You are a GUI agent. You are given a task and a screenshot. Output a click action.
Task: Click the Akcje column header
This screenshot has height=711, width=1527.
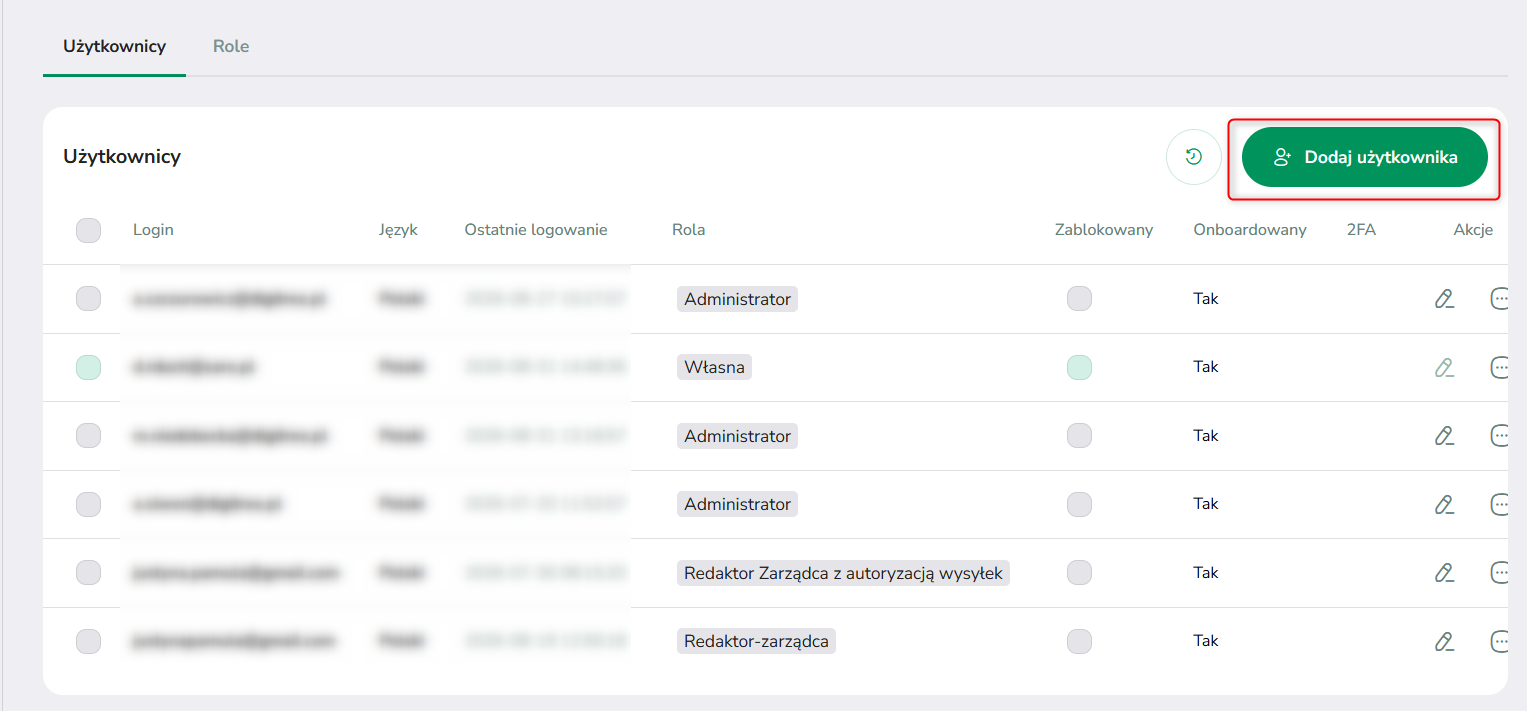(x=1473, y=230)
